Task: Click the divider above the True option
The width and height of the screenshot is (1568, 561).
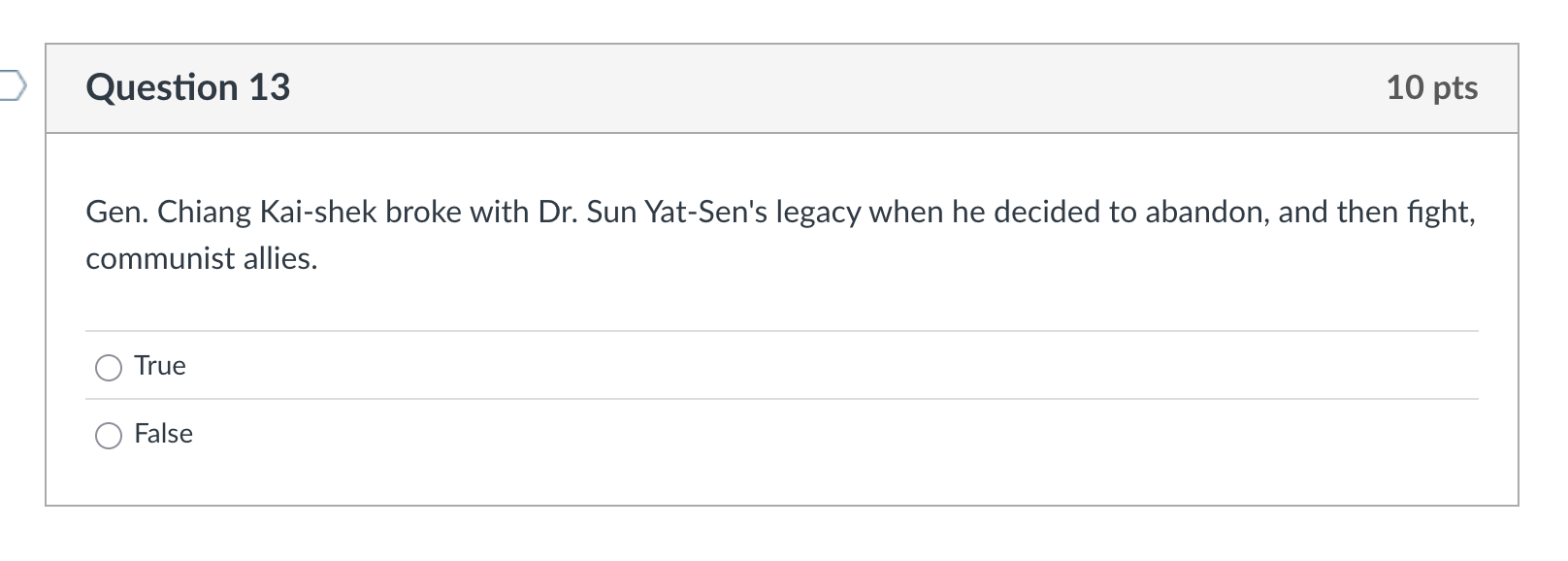Action: click(x=776, y=331)
